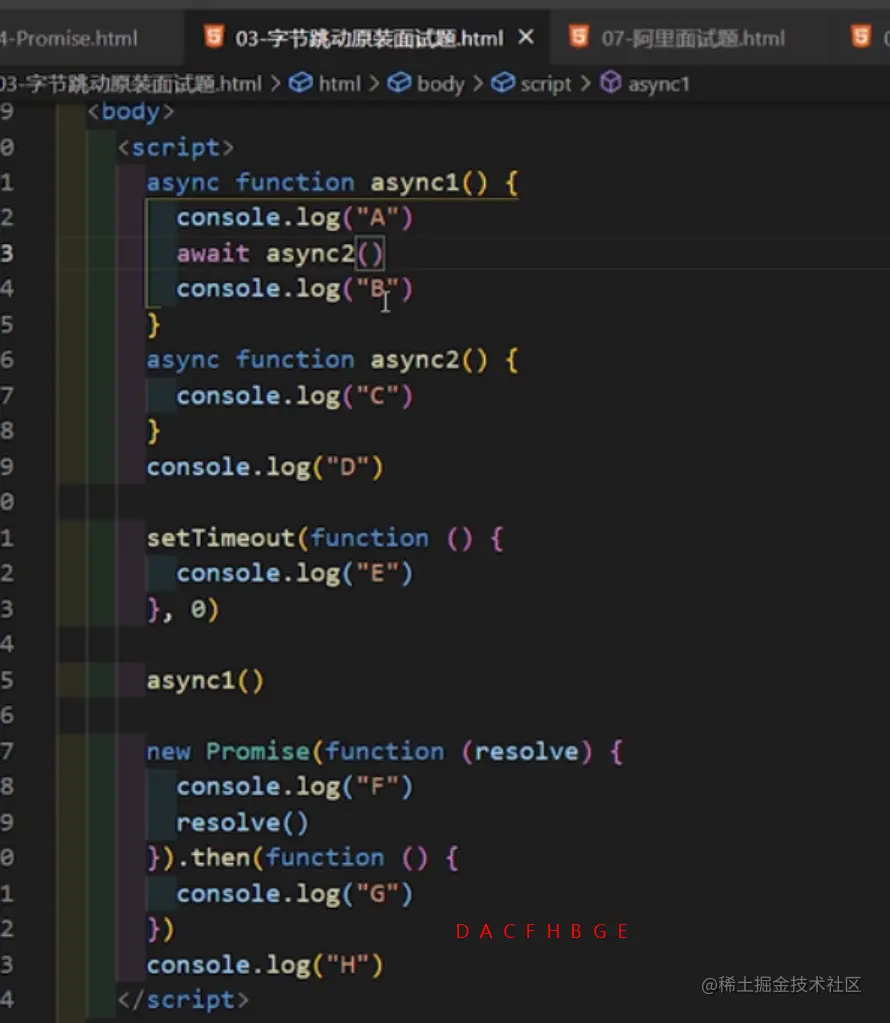The width and height of the screenshot is (890, 1023).
Task: Click the console.log("G") line
Action: coord(294,894)
